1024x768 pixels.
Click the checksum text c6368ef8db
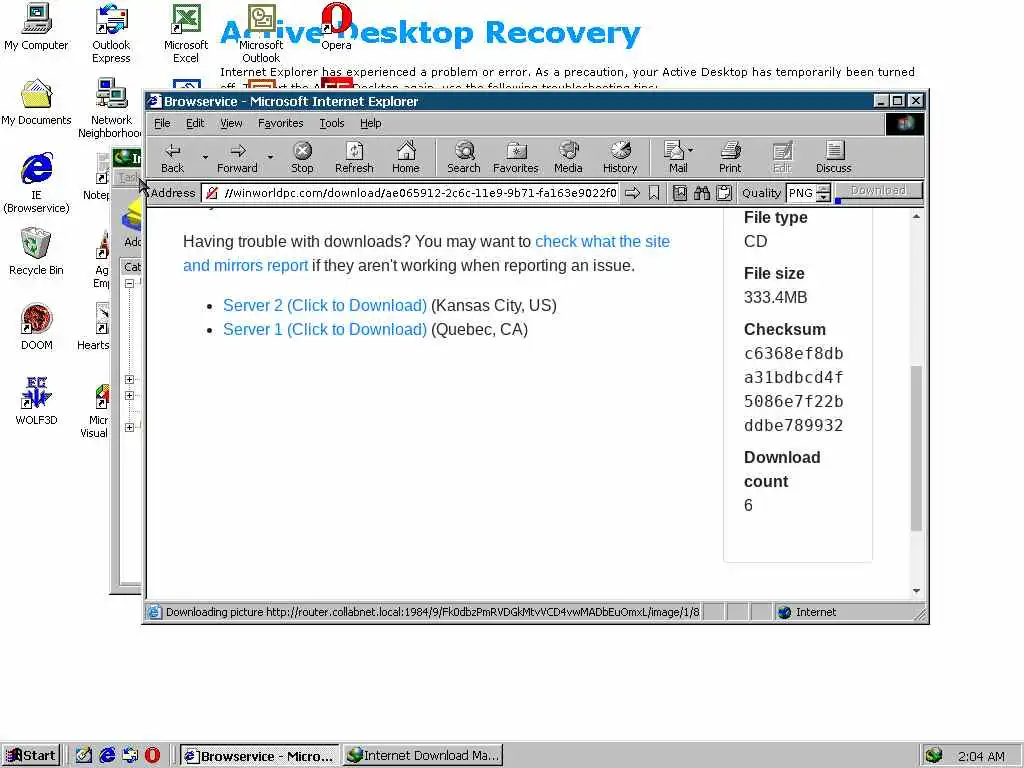[x=793, y=353]
